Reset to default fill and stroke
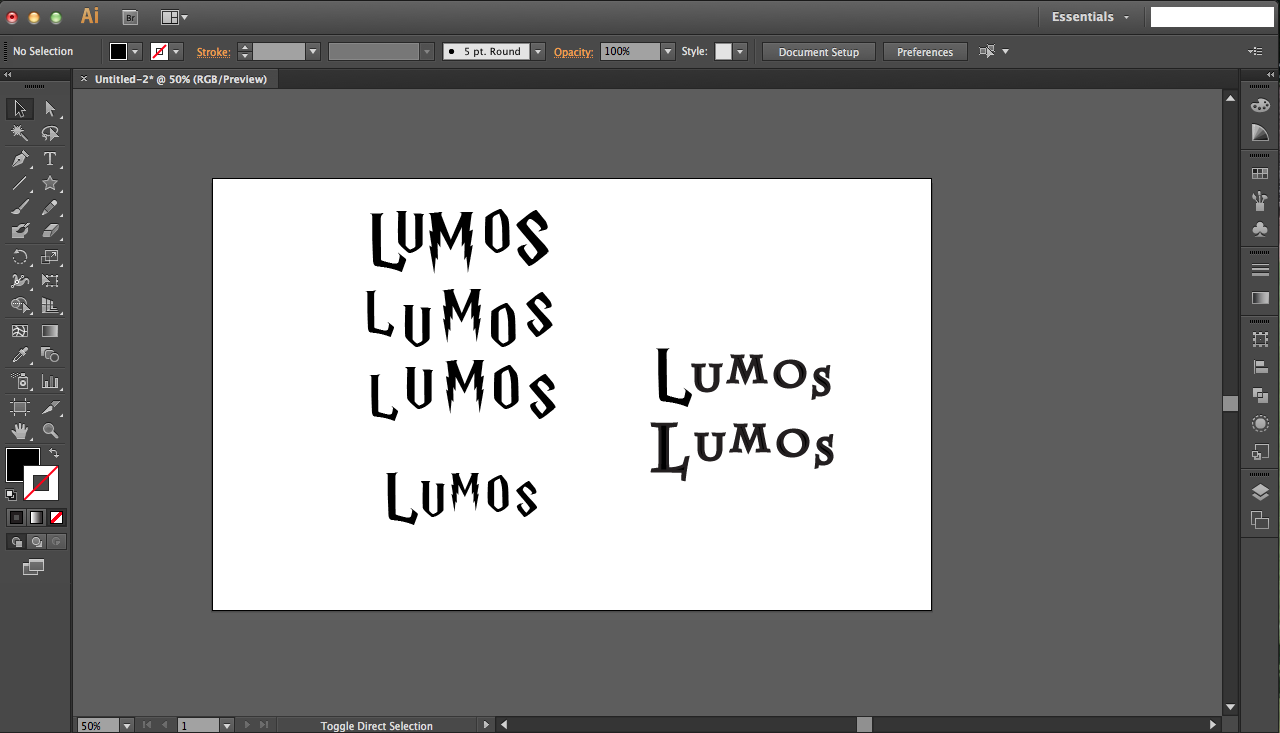1280x733 pixels. coord(11,494)
